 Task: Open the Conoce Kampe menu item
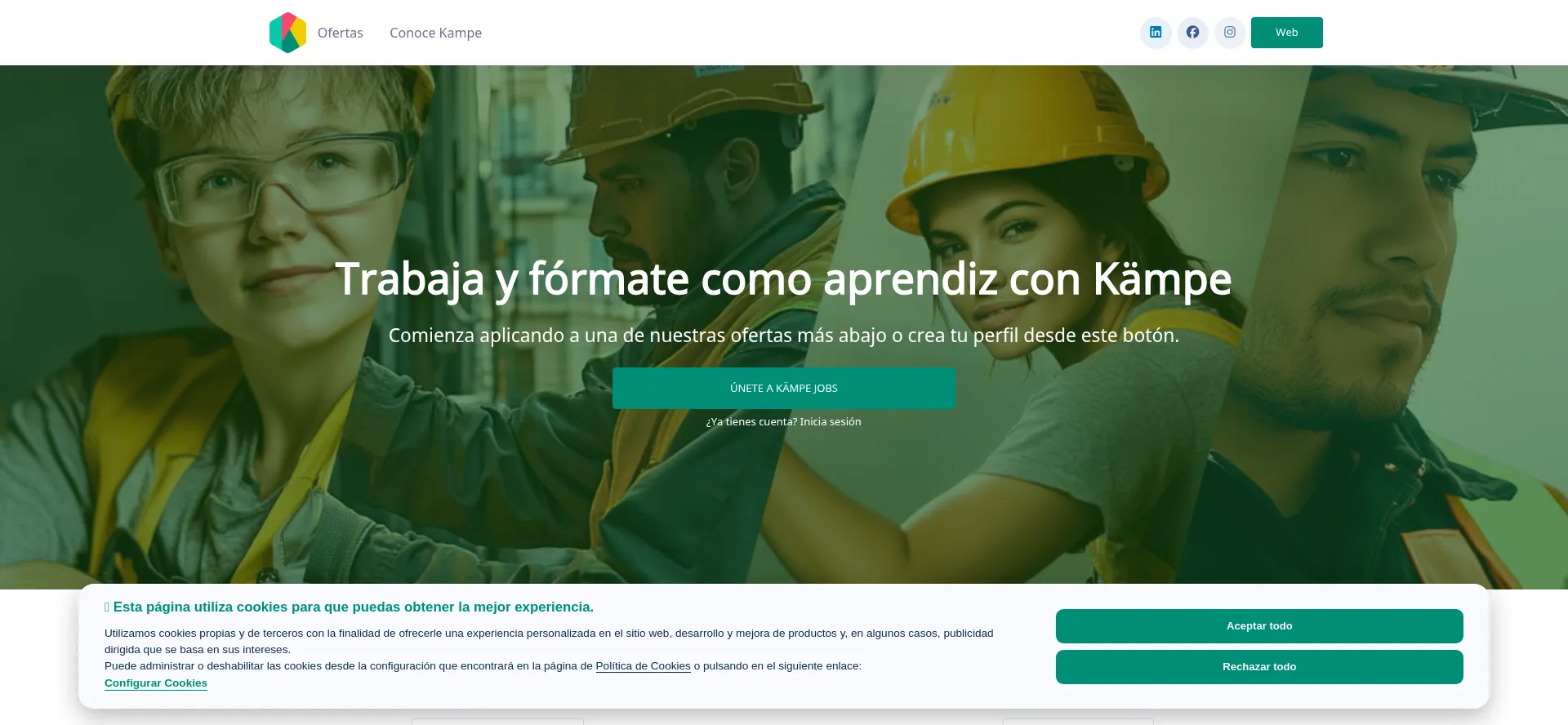click(435, 33)
